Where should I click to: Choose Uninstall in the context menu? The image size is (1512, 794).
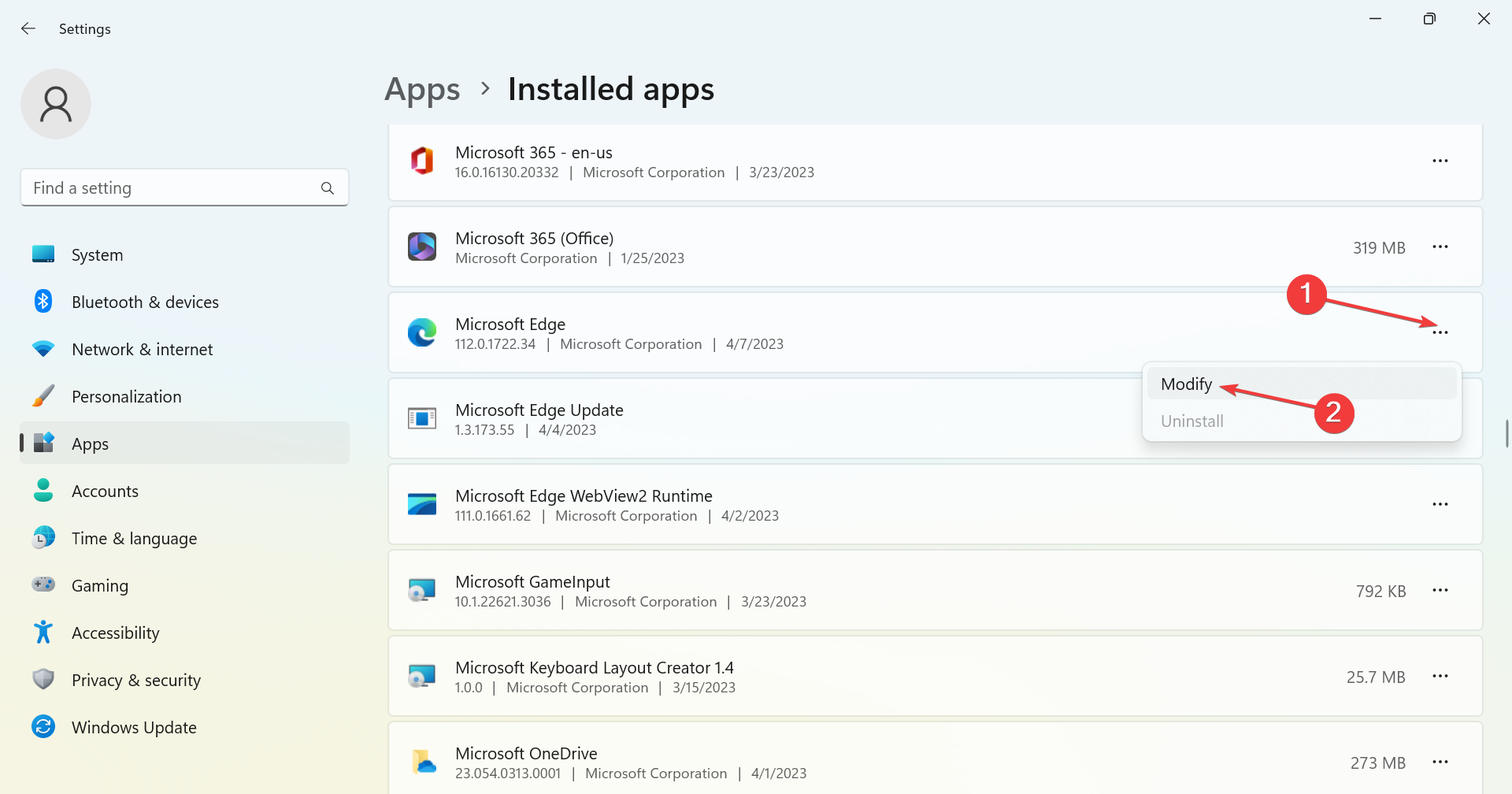(x=1302, y=421)
